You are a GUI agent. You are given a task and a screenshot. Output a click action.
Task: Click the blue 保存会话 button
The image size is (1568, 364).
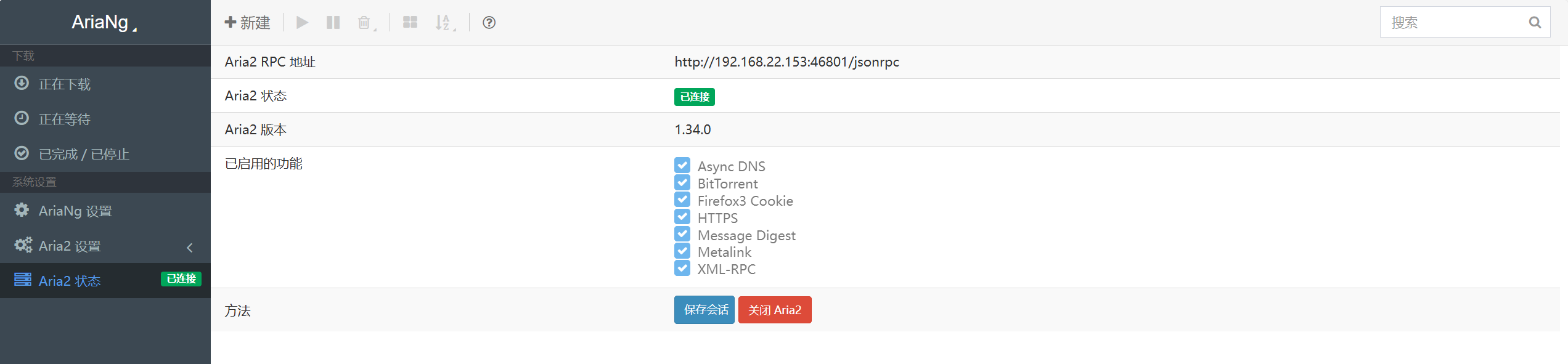click(704, 310)
